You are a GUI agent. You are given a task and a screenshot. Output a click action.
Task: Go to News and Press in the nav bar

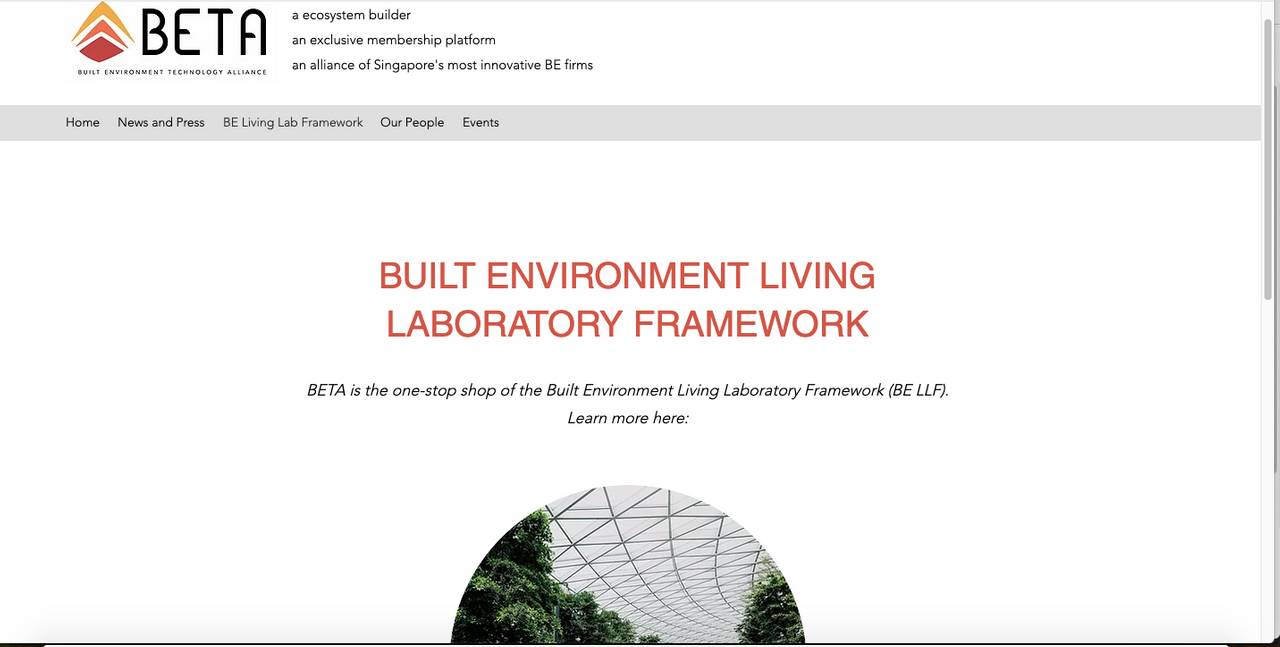(161, 122)
